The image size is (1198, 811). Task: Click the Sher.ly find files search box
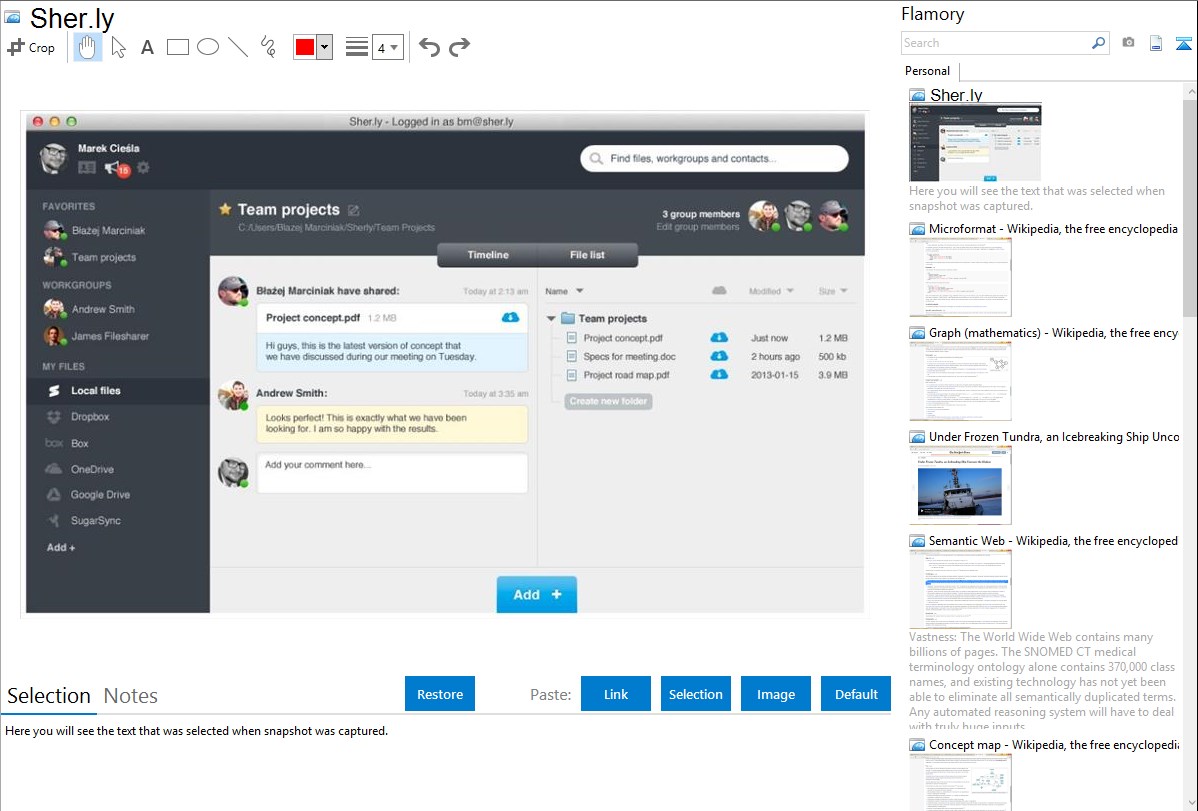point(714,159)
